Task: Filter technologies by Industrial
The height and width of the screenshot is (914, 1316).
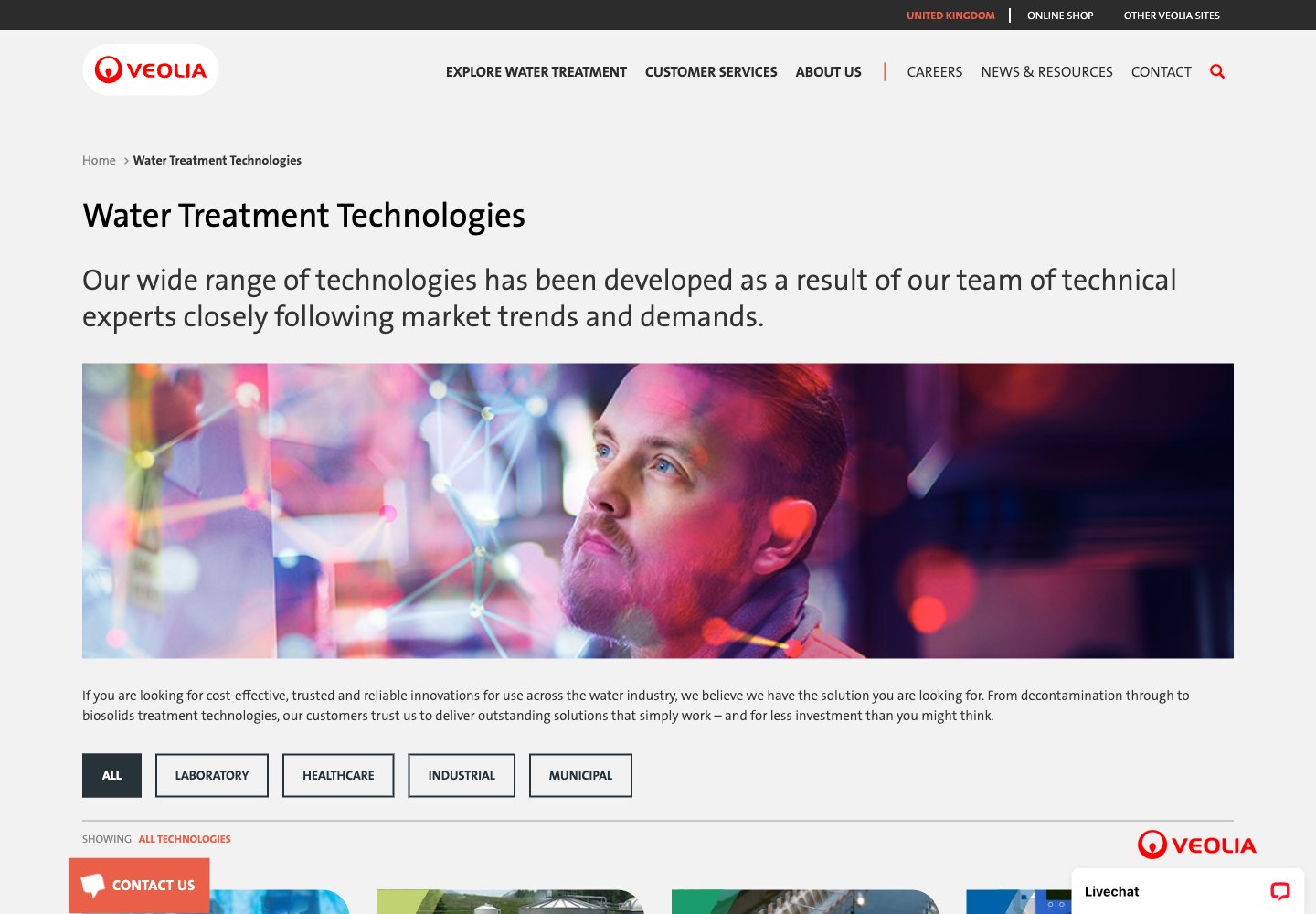Action: click(462, 775)
